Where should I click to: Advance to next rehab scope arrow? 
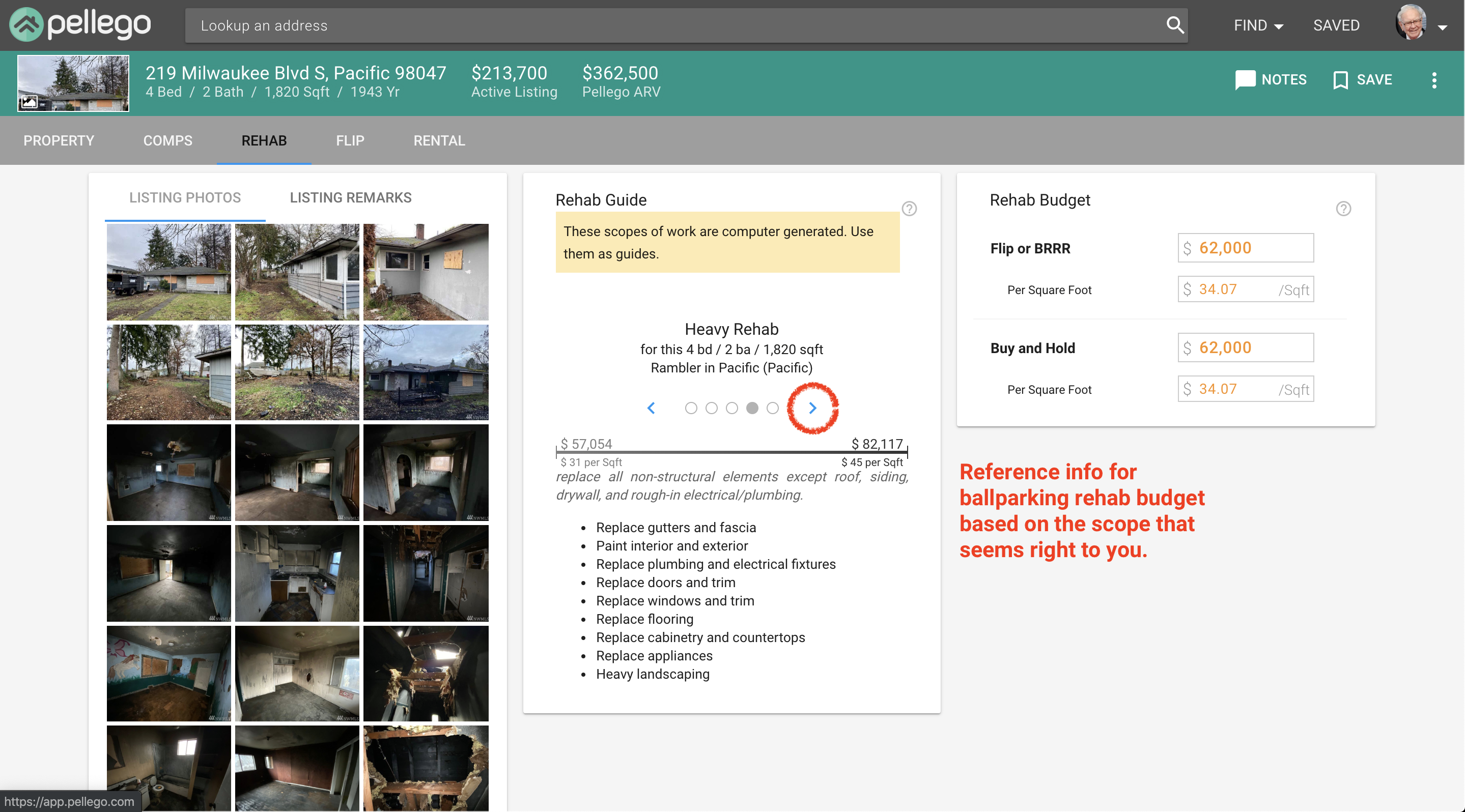[x=813, y=408]
